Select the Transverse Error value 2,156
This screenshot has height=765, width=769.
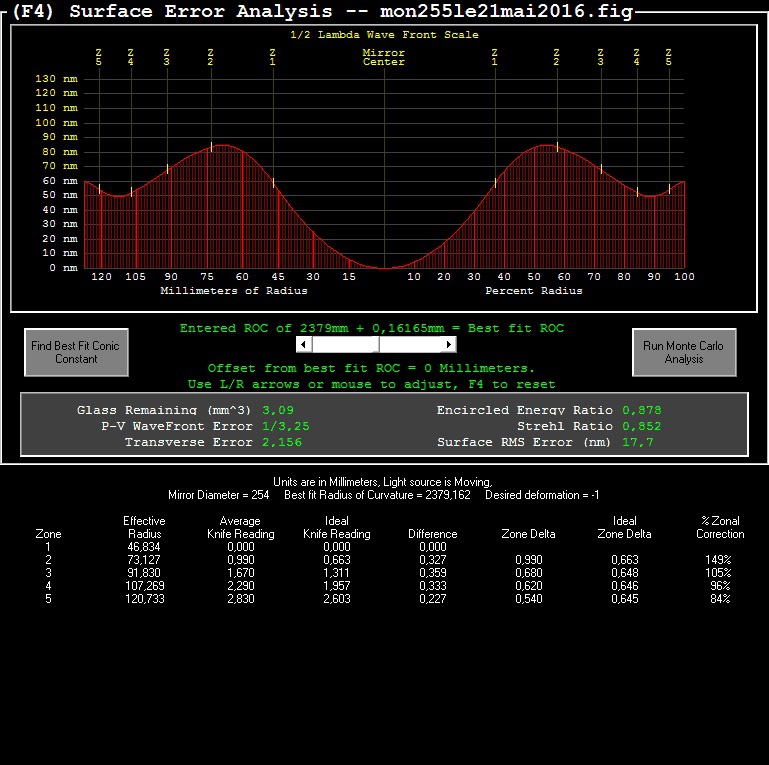tap(282, 442)
